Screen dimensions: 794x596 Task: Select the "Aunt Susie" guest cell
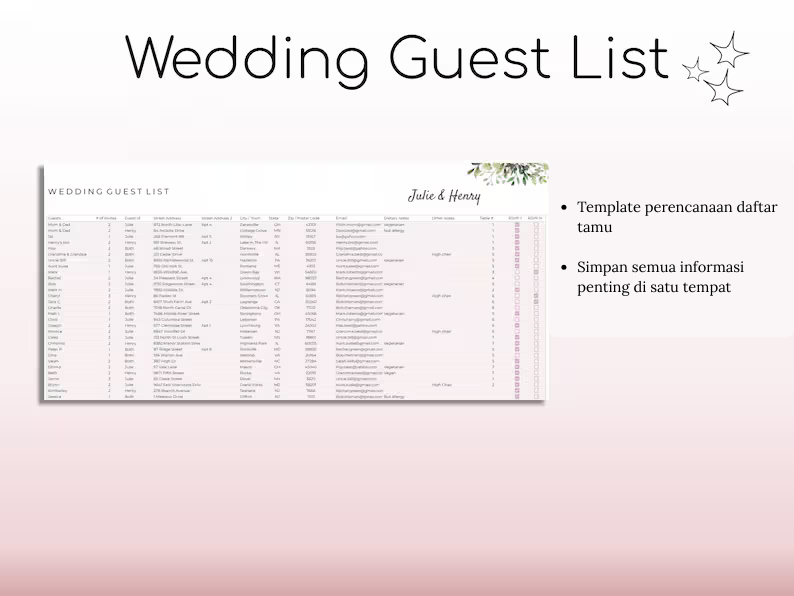(58, 266)
